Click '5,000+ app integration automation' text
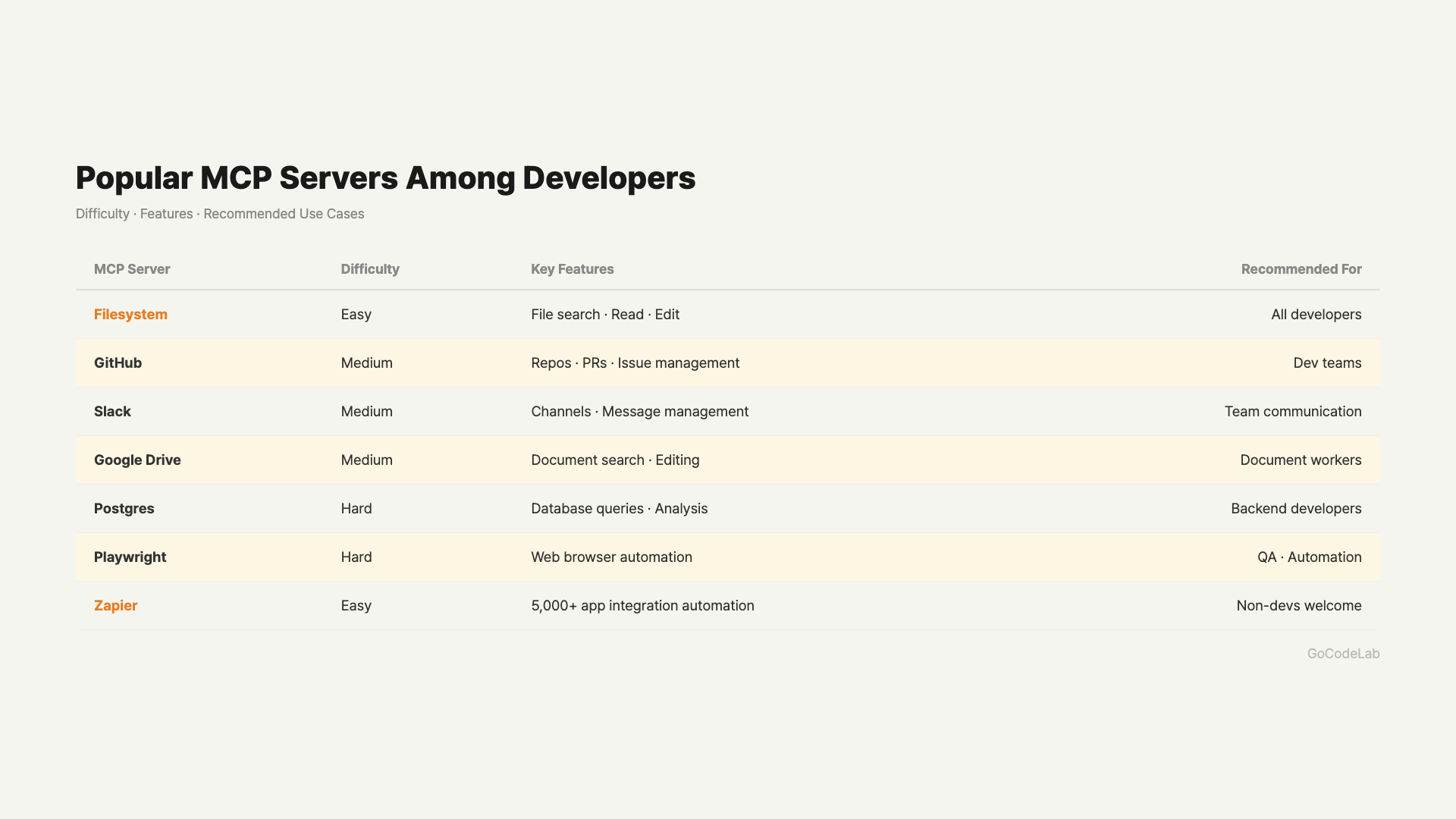This screenshot has width=1456, height=819. (x=642, y=605)
